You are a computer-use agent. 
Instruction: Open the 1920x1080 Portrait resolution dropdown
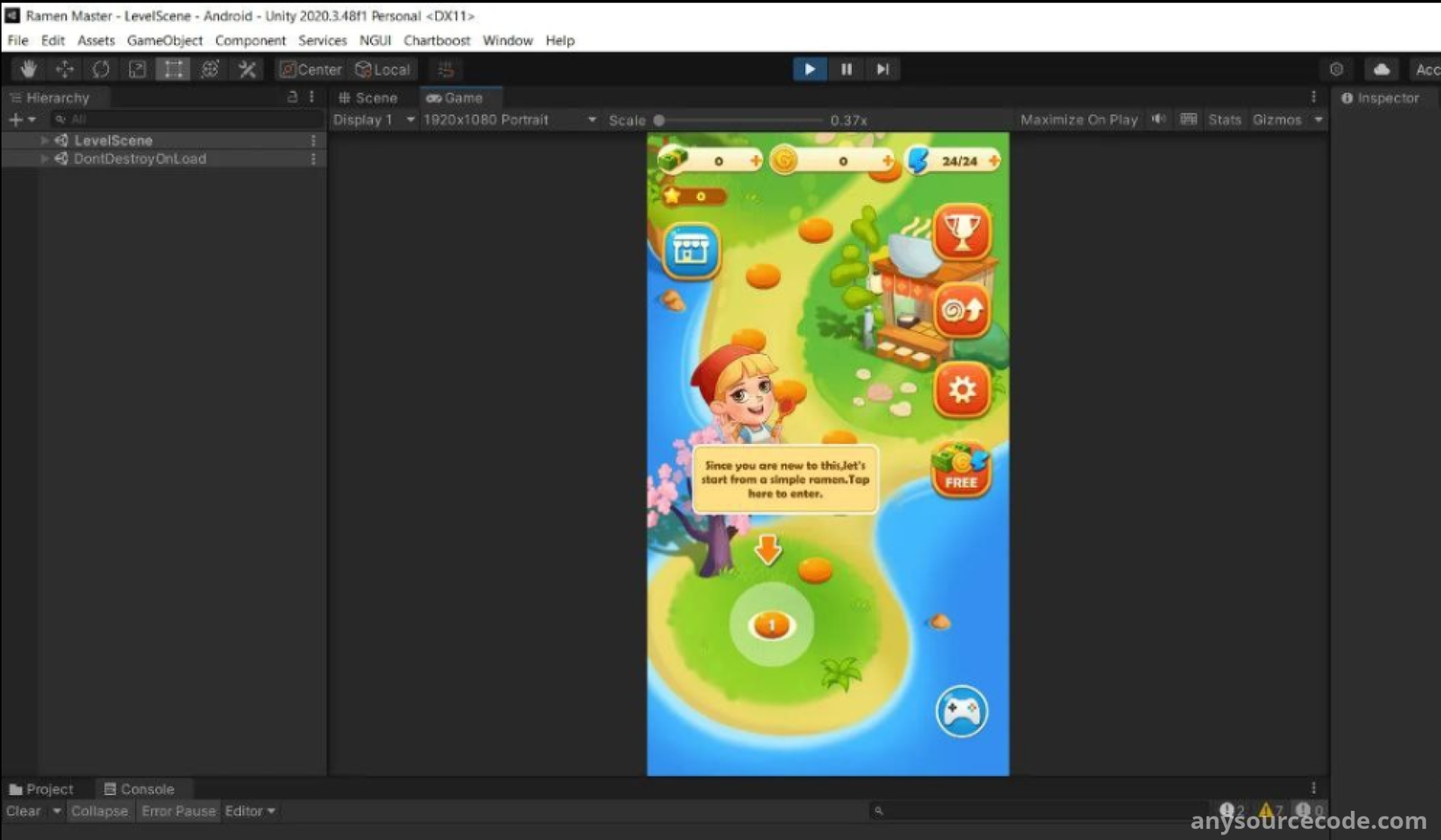(509, 120)
